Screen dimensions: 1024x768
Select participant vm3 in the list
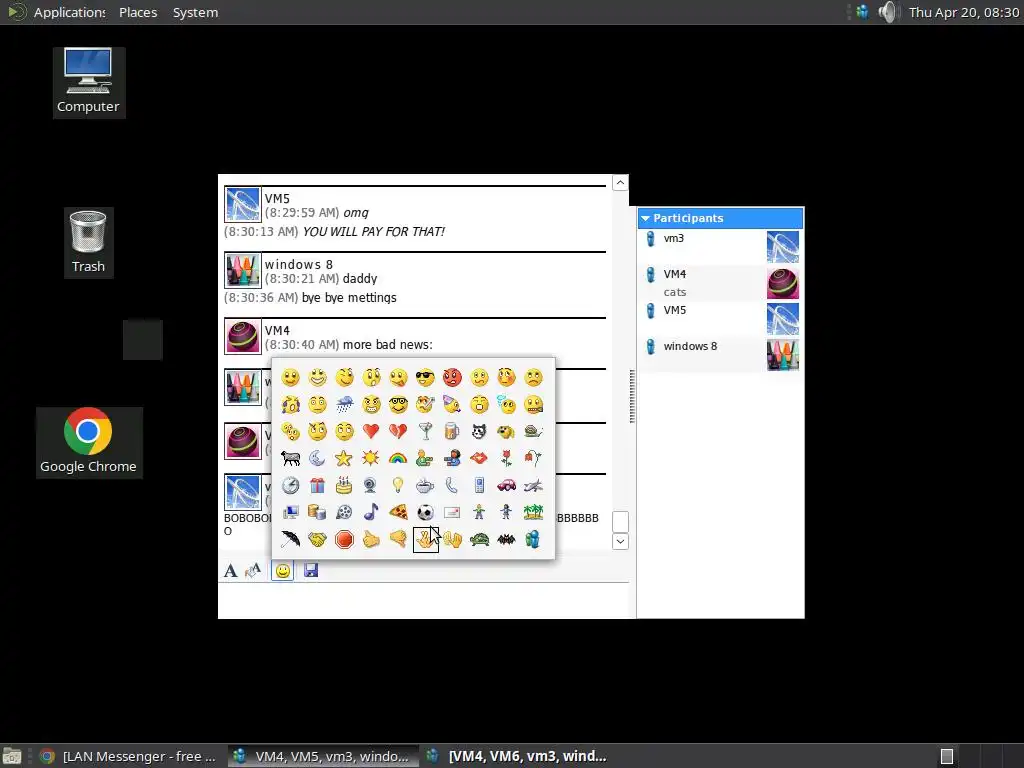click(720, 247)
